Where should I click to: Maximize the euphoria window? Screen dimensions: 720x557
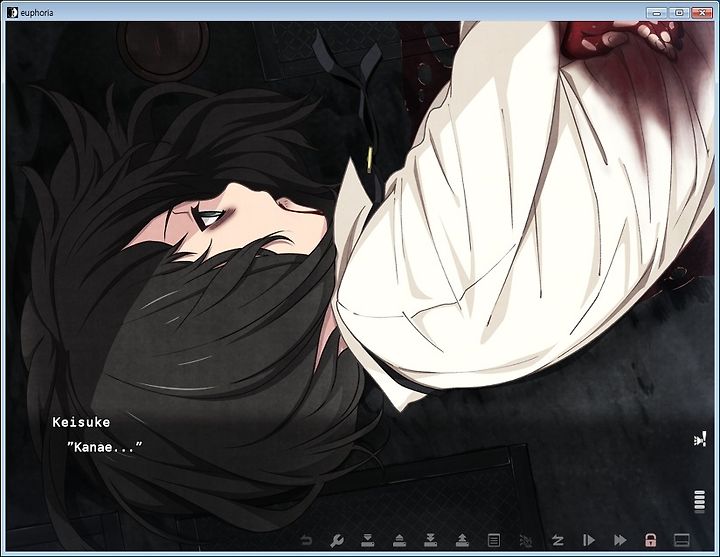(x=679, y=13)
